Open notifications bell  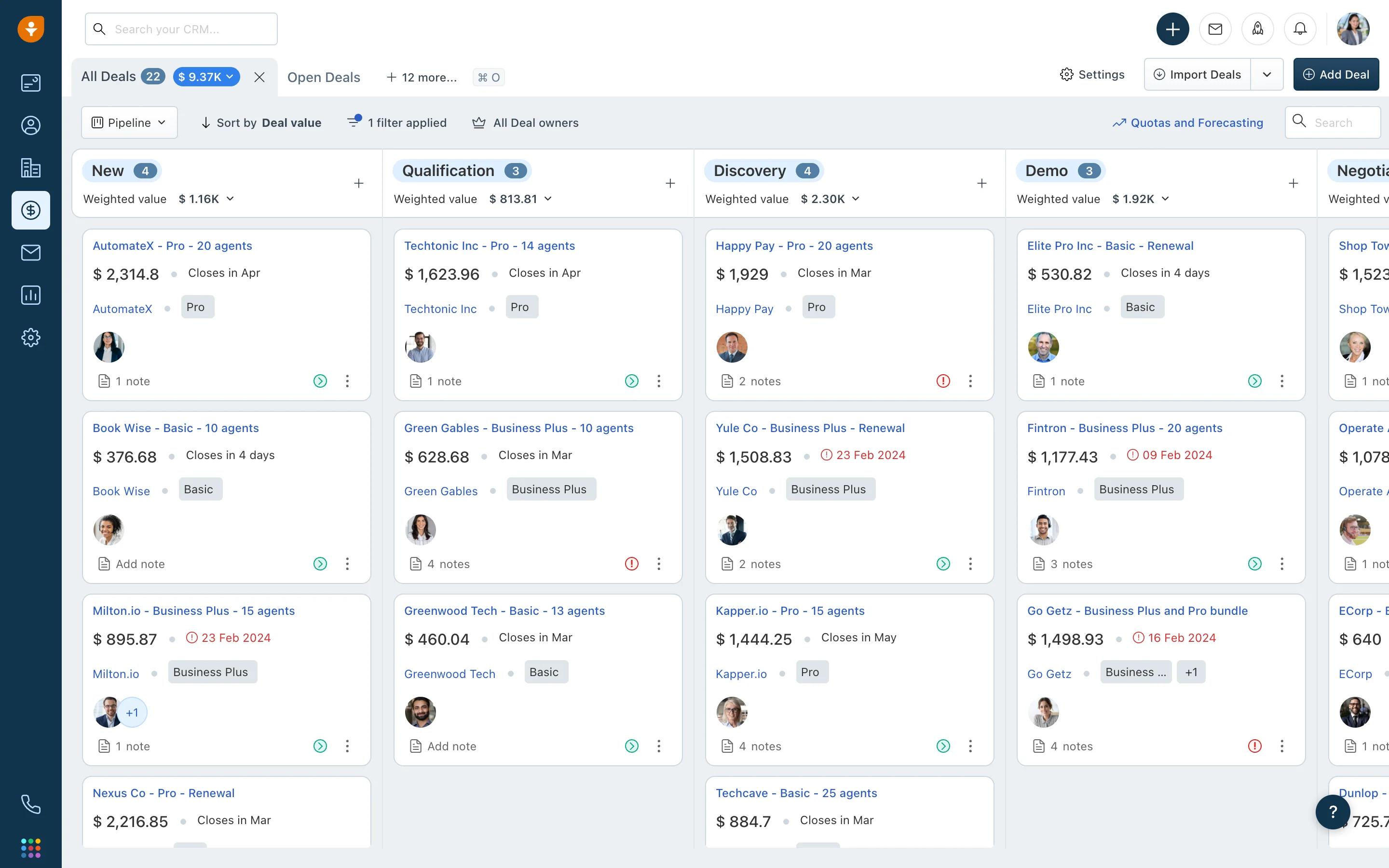click(x=1300, y=29)
